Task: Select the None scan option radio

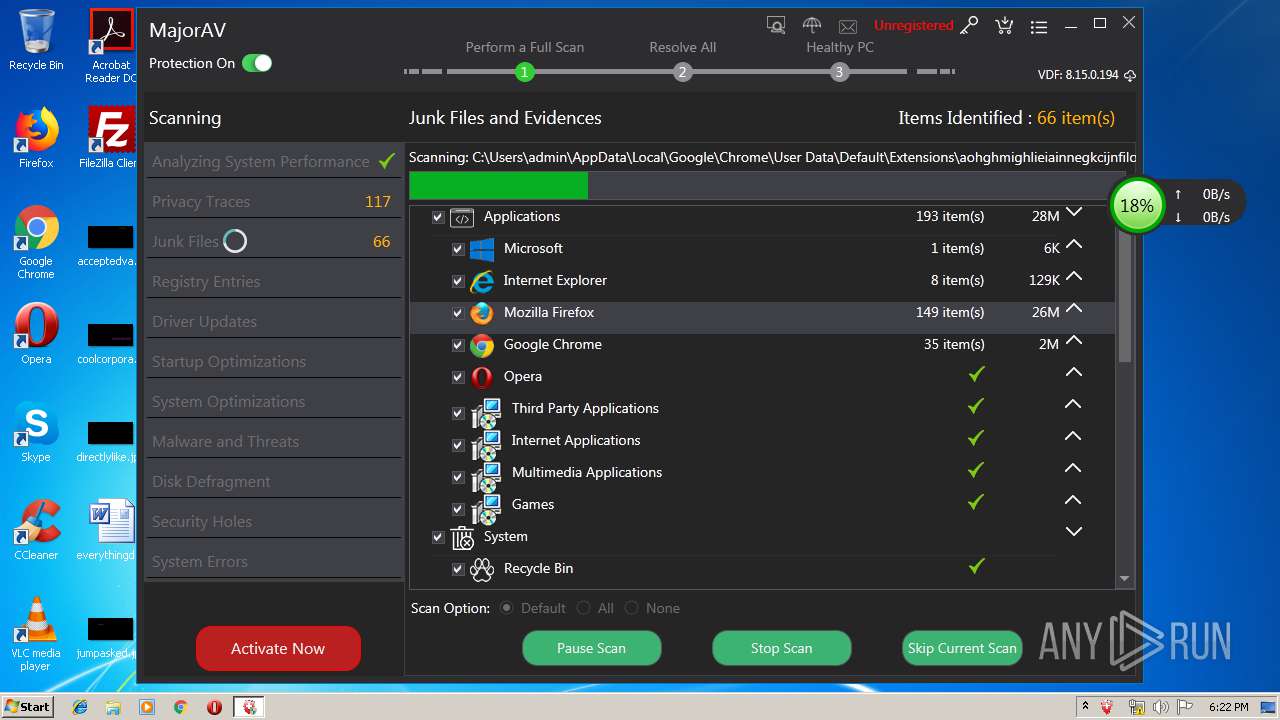Action: pyautogui.click(x=632, y=608)
